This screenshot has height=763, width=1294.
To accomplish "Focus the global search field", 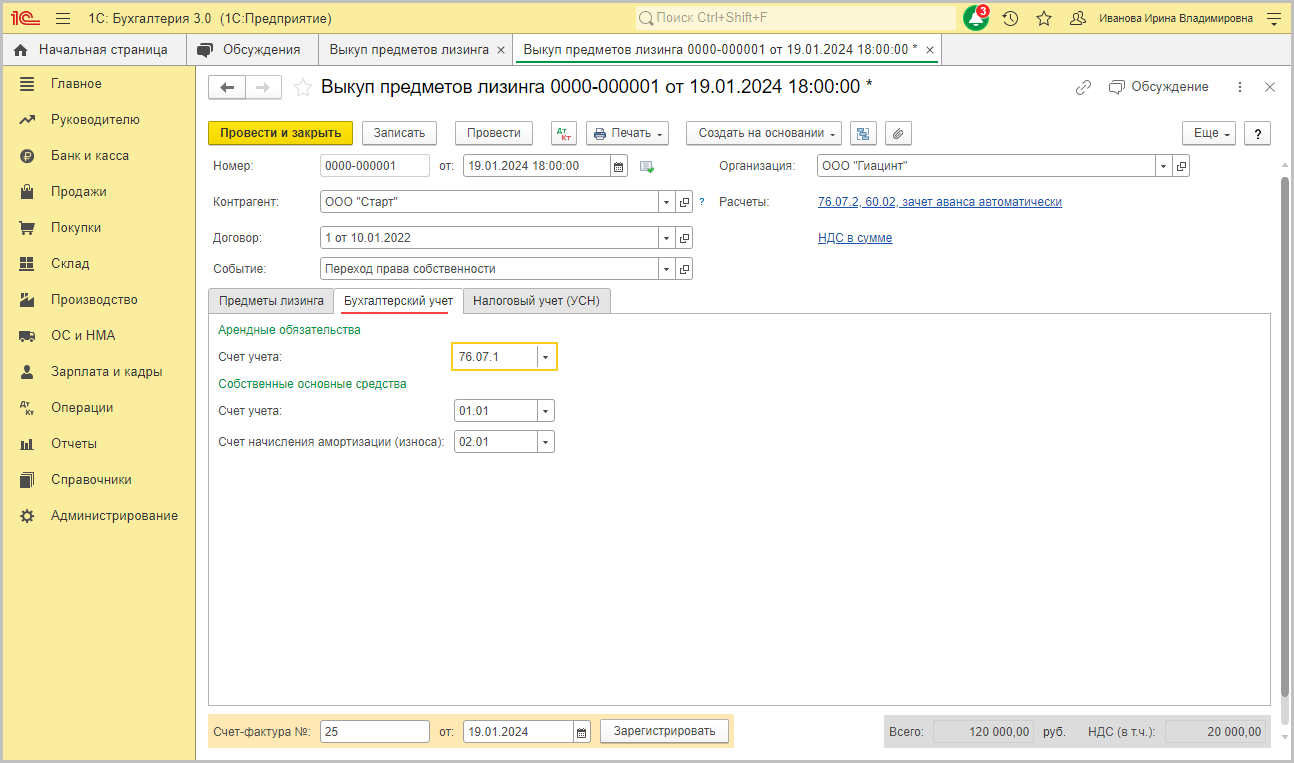I will [x=796, y=18].
